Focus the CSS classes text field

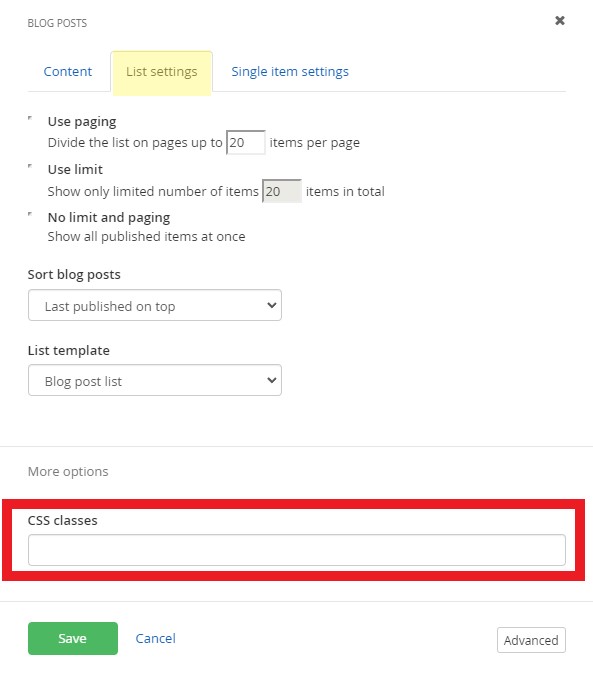pyautogui.click(x=297, y=550)
